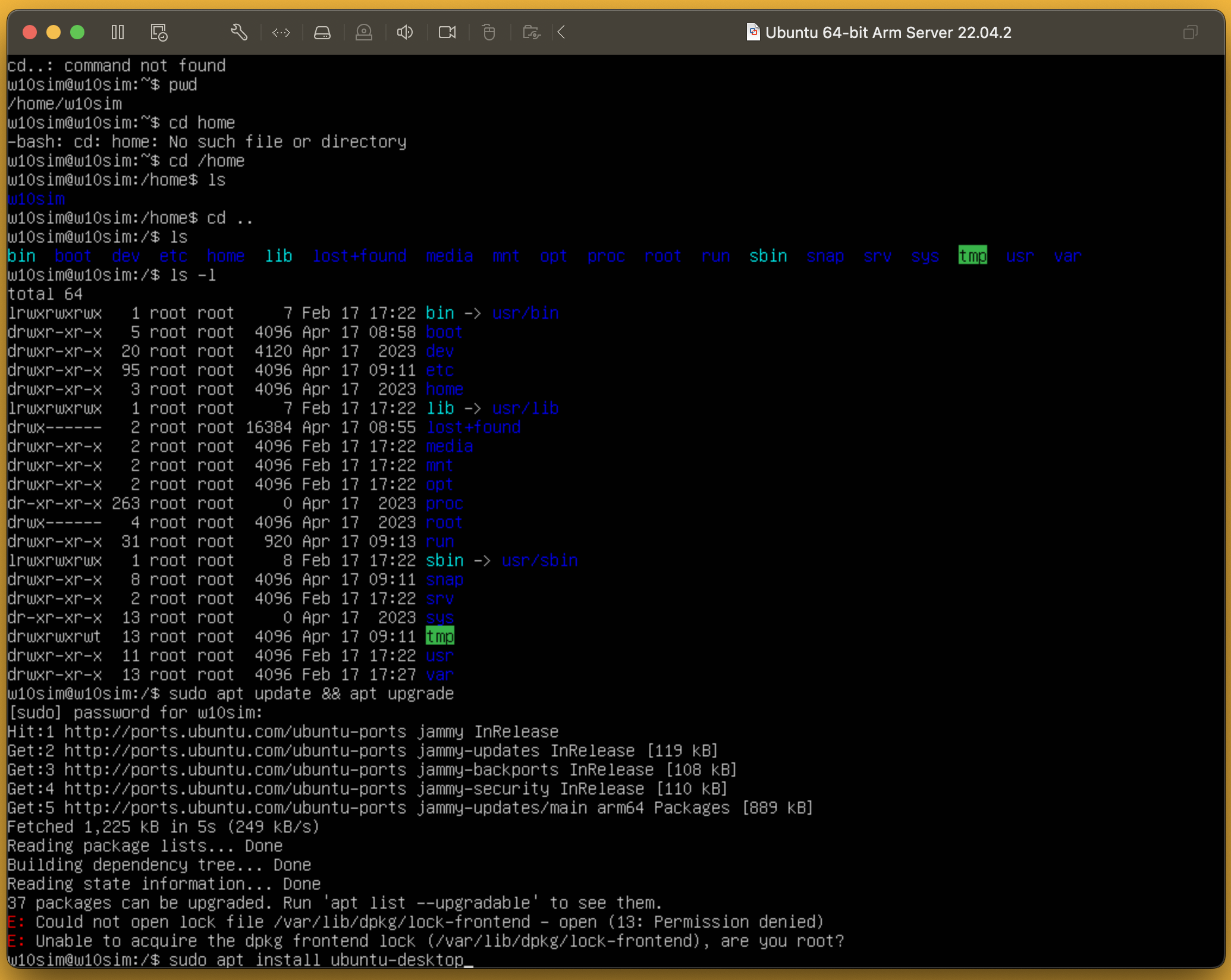The image size is (1231, 980).
Task: Click 'Could not open lock file' error line
Action: tap(416, 922)
